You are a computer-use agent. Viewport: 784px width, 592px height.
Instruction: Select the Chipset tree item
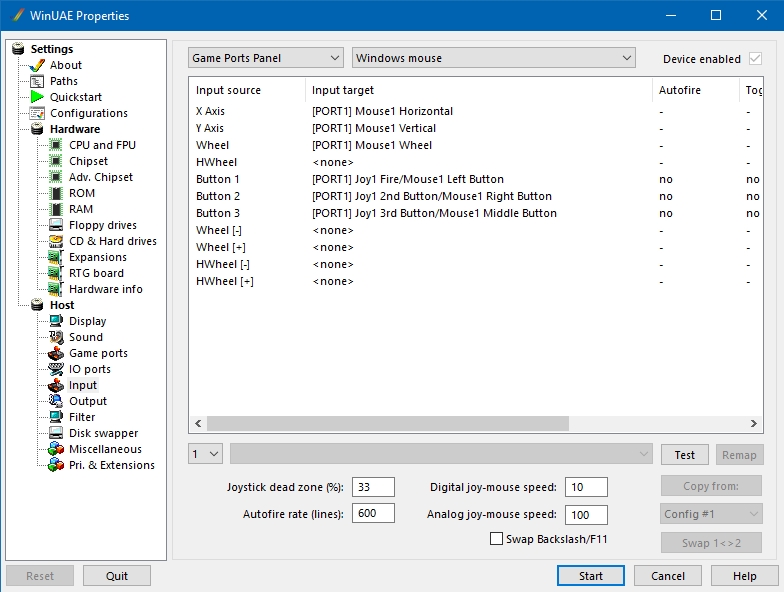coord(88,162)
